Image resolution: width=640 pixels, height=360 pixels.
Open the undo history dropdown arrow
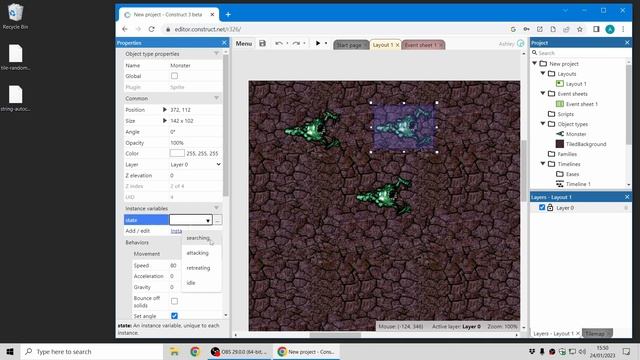pos(287,43)
